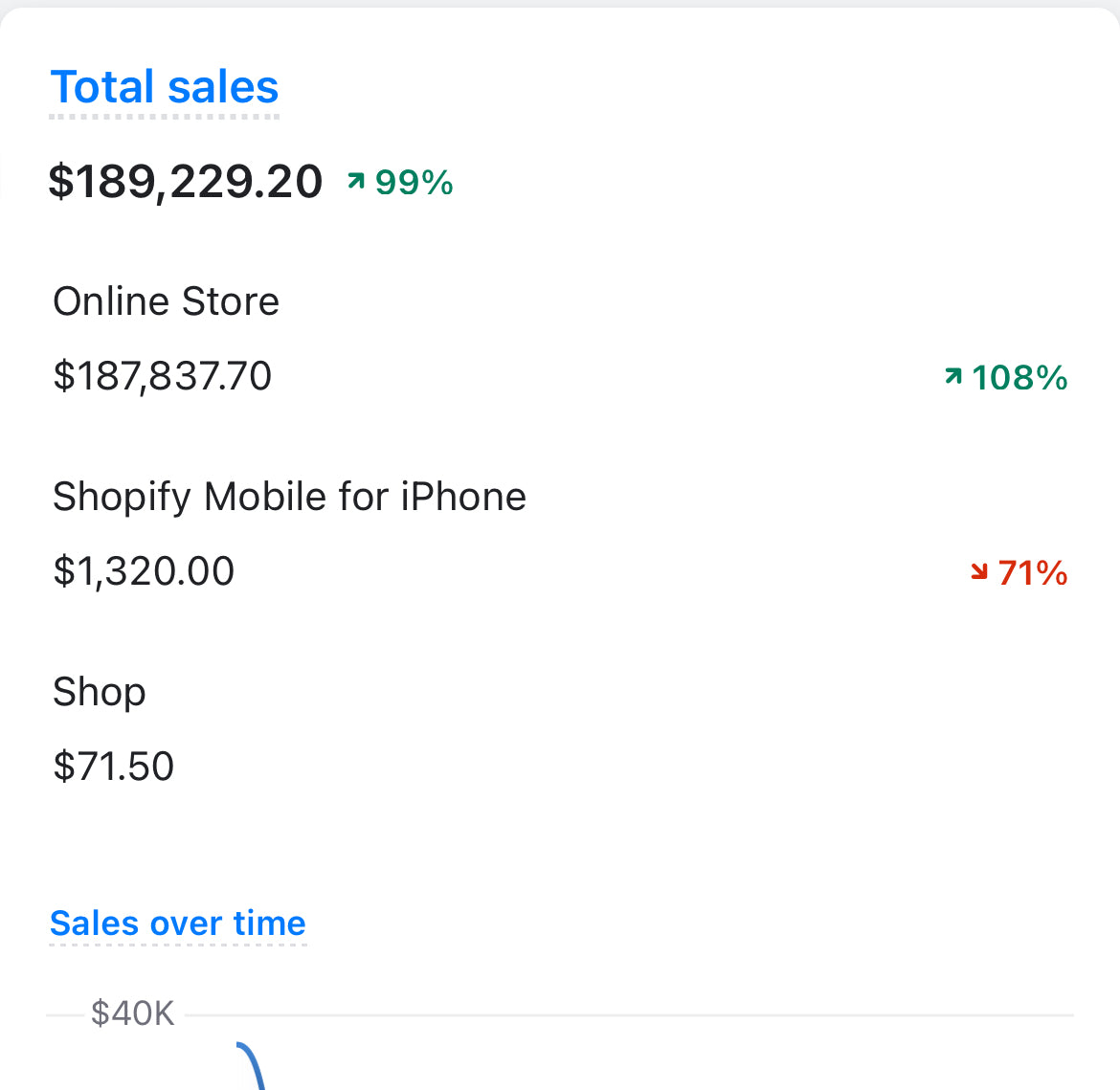Click the green up arrow beside 108%
The image size is (1120, 1090).
coord(952,376)
